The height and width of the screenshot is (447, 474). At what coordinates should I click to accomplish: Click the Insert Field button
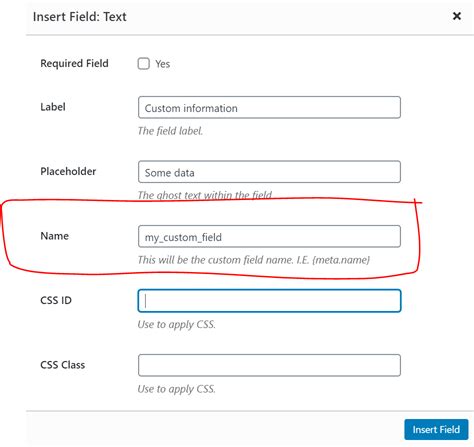pos(436,429)
